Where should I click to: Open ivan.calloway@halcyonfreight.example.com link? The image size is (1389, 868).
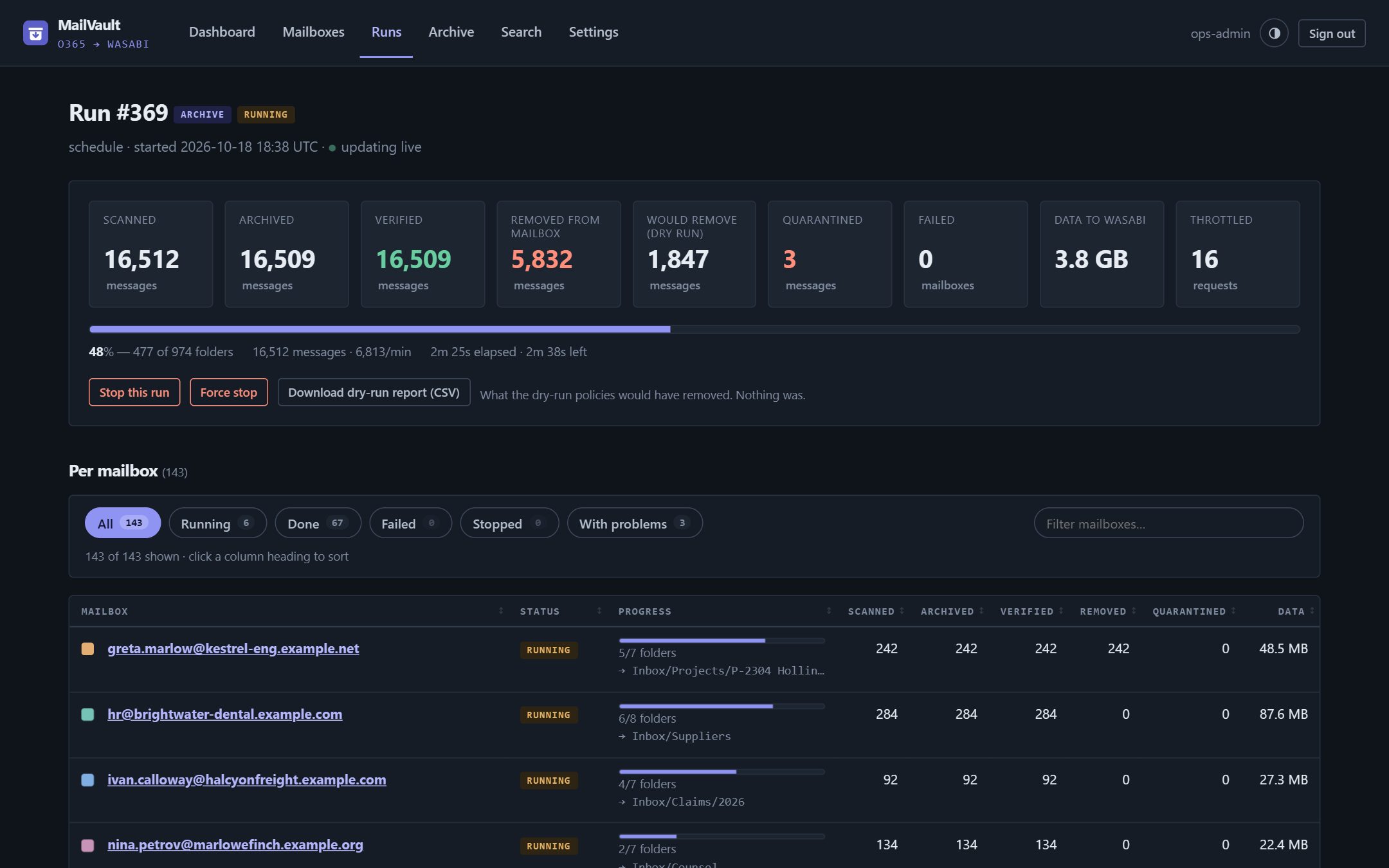[x=246, y=780]
